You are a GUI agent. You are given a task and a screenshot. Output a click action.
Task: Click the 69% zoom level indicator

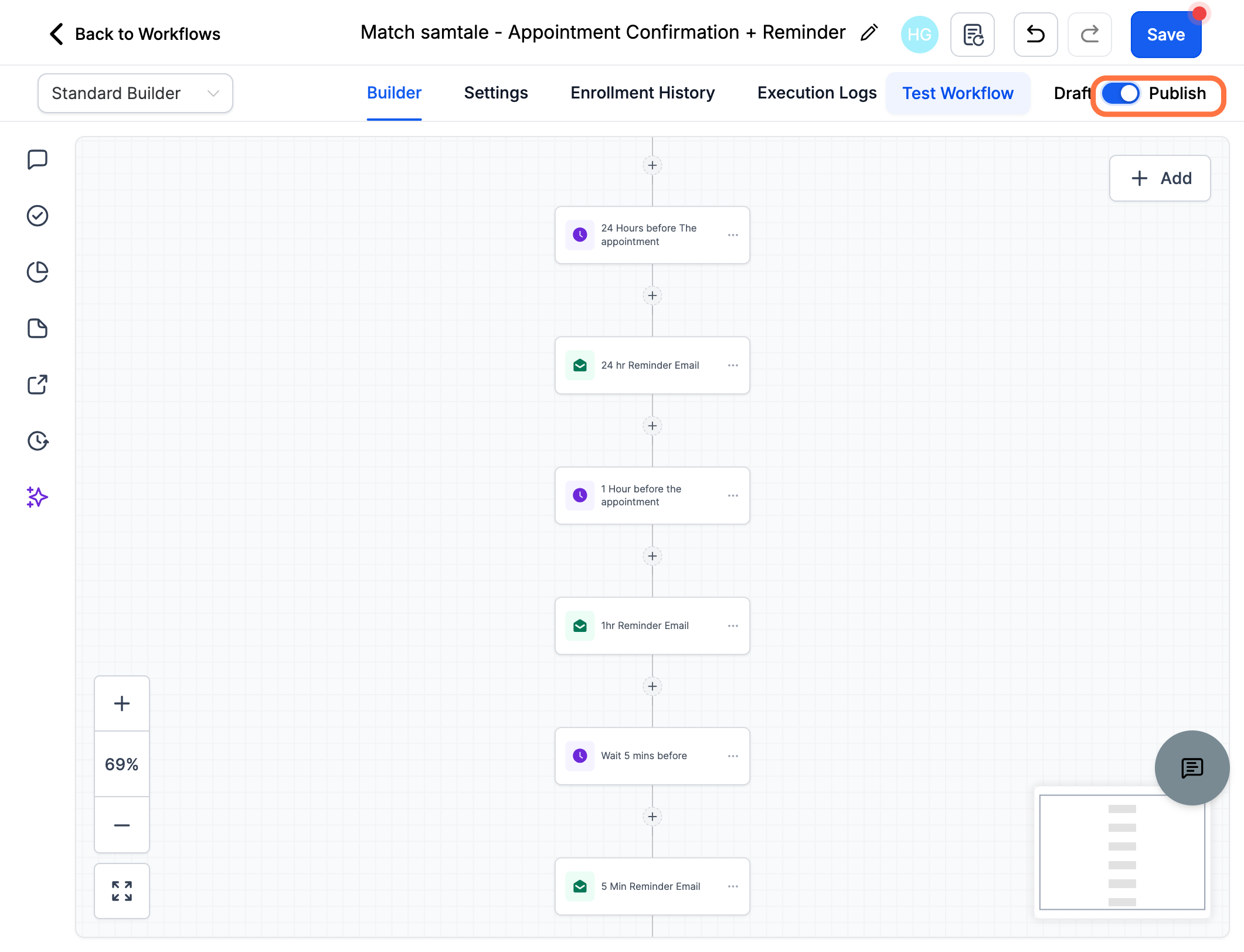122,764
